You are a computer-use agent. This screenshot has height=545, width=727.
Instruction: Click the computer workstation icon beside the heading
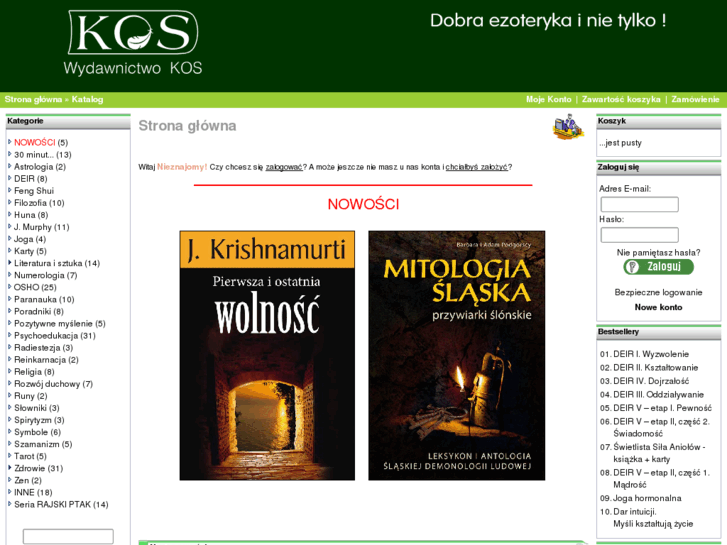tap(568, 127)
